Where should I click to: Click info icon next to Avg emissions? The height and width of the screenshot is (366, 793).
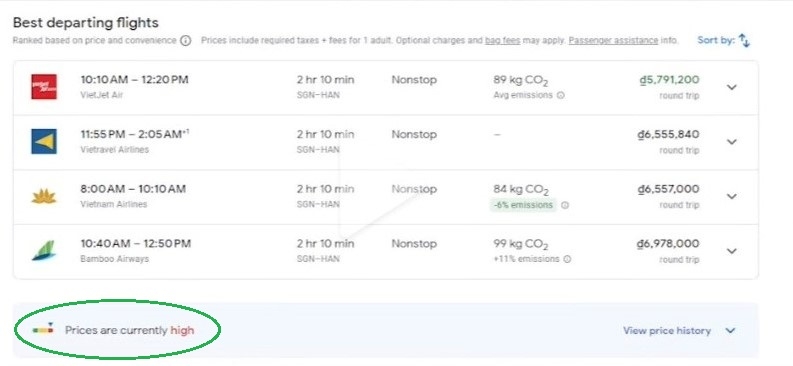click(x=560, y=95)
